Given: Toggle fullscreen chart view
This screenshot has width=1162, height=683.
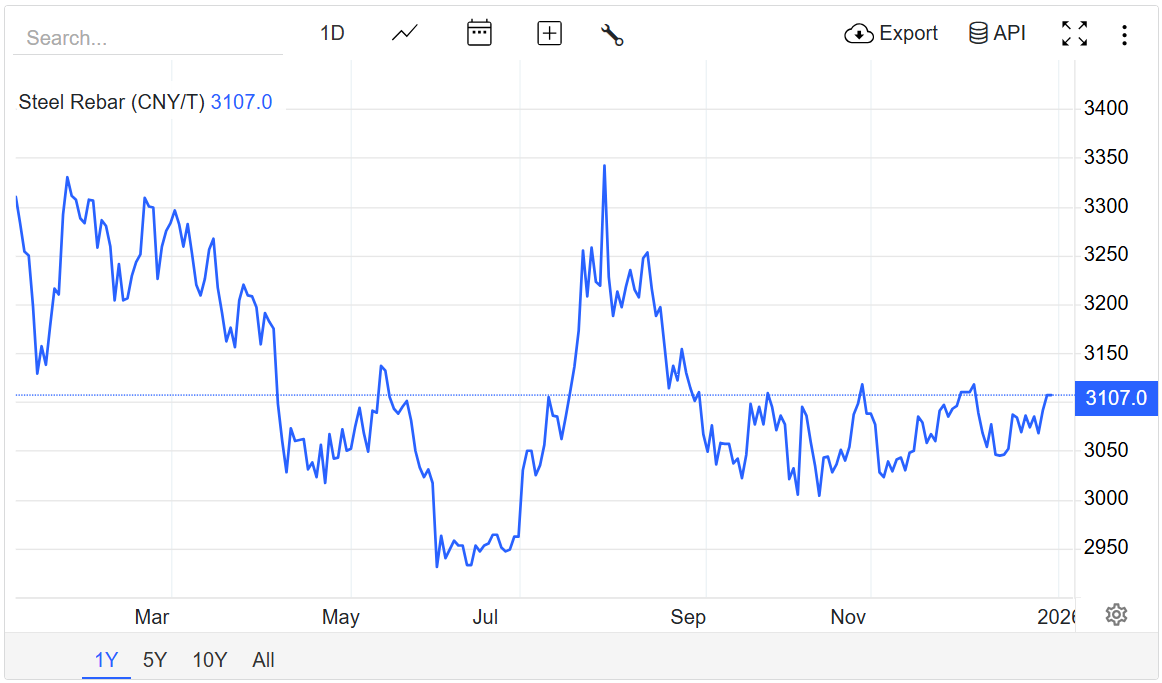Looking at the screenshot, I should pyautogui.click(x=1074, y=33).
